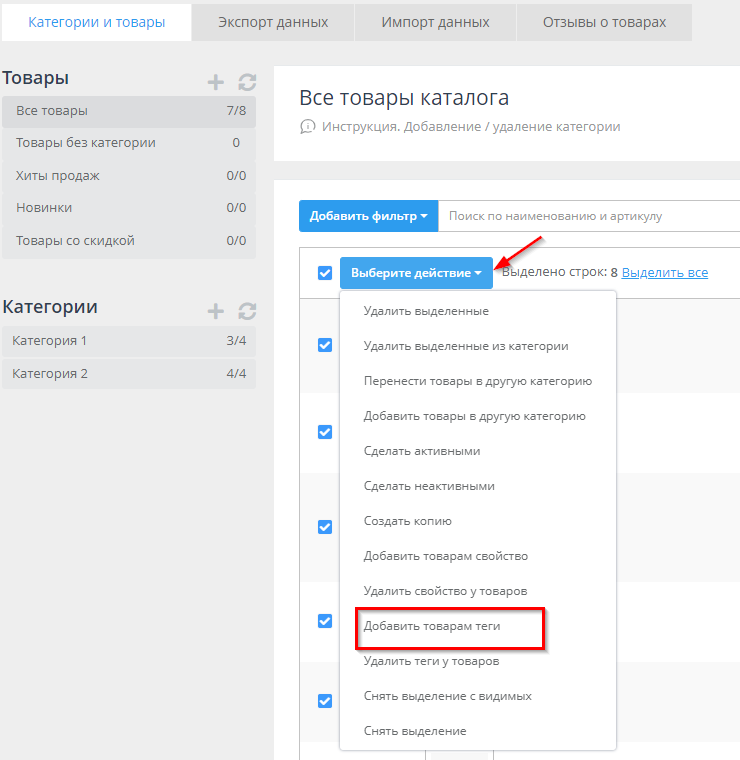Collapse the Выберите действие dropdown
740x760 pixels.
tap(416, 273)
